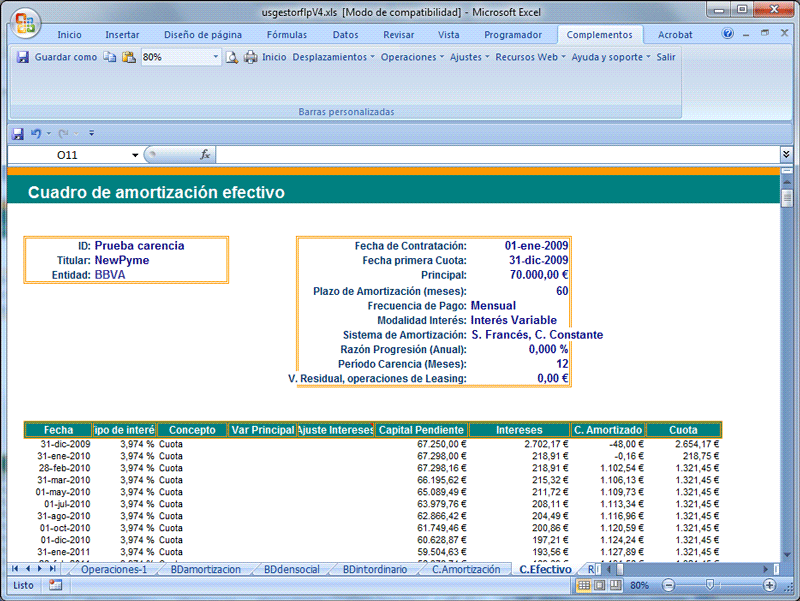Select cell with 31-dic-2009 in Fecha column
The image size is (800, 601).
[58, 444]
